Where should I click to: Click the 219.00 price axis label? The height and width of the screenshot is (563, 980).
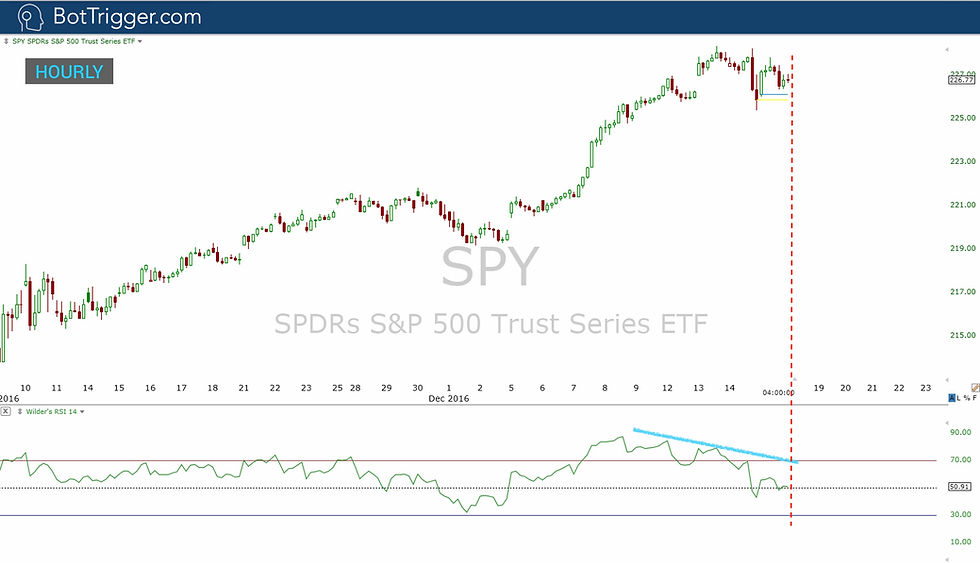pyautogui.click(x=962, y=248)
